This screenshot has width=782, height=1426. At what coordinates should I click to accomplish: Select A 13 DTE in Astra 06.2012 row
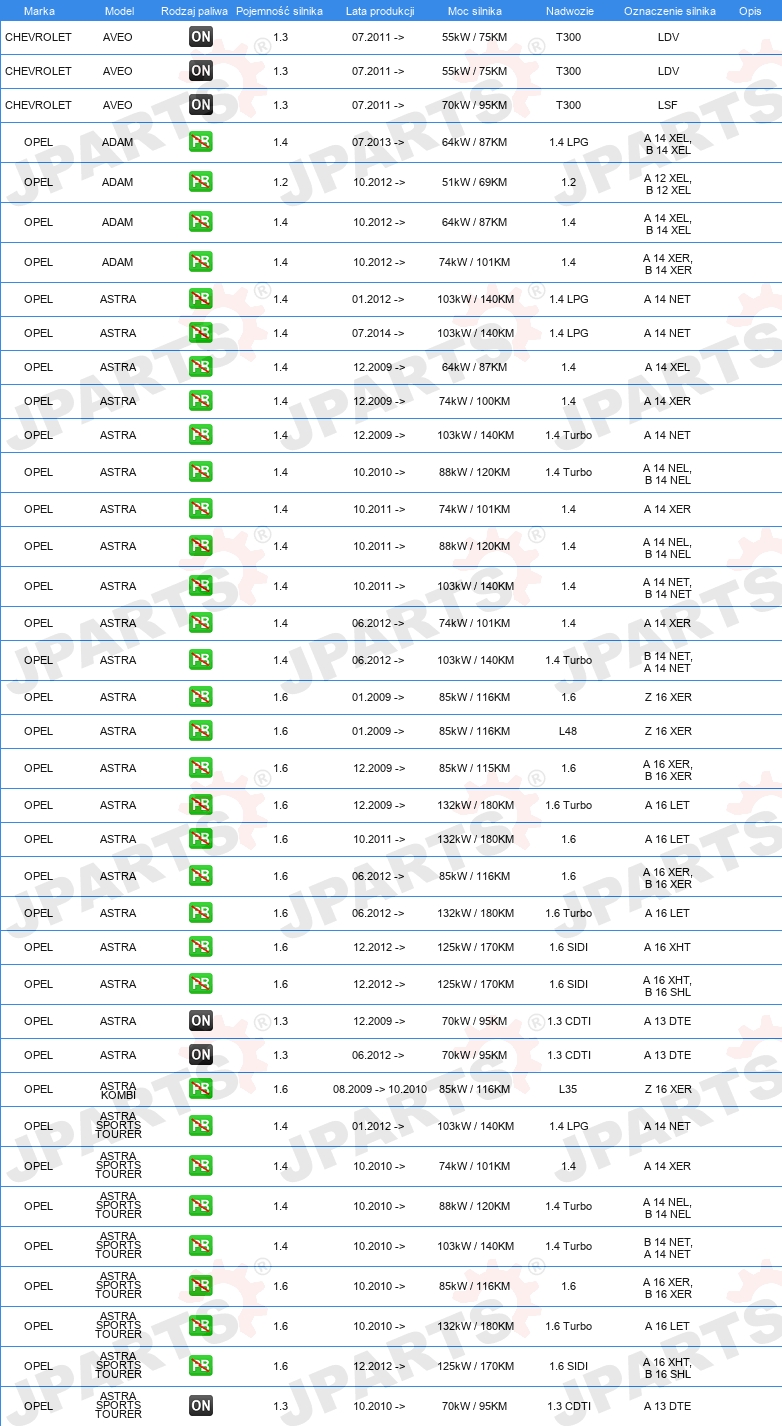(x=668, y=1055)
